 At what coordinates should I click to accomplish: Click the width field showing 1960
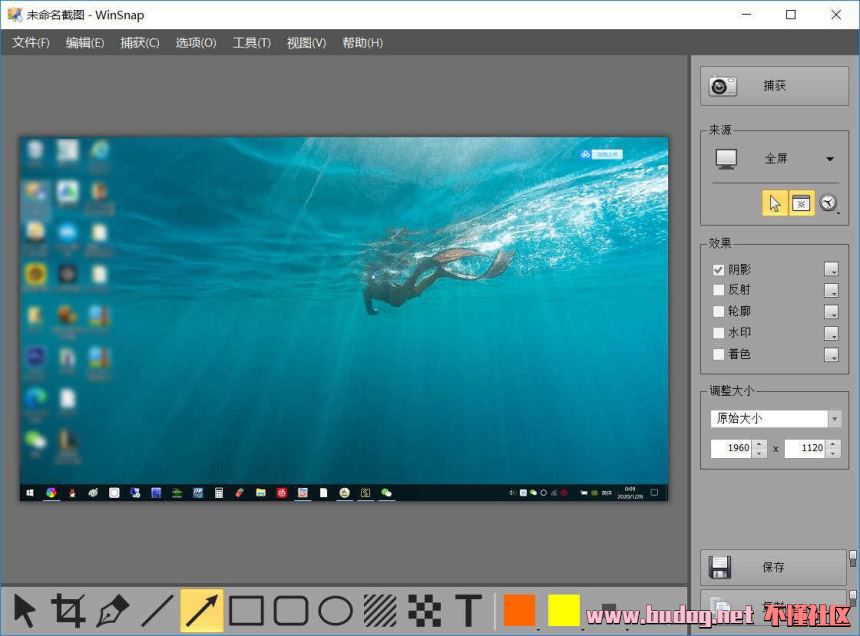[x=732, y=448]
